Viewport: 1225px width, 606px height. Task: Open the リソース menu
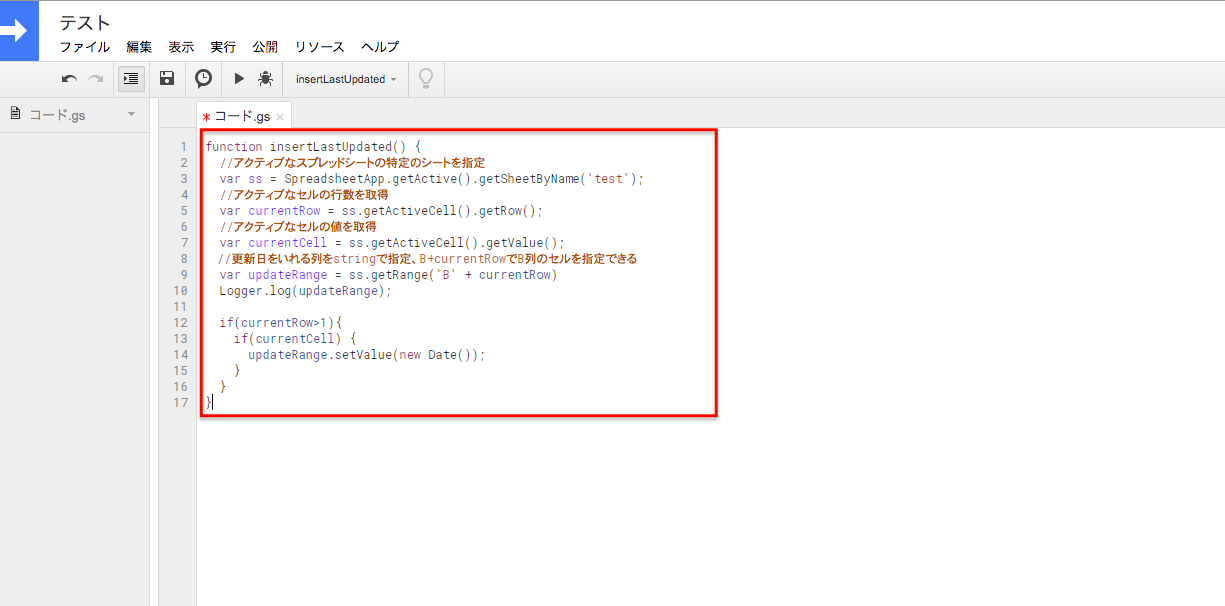[x=319, y=47]
